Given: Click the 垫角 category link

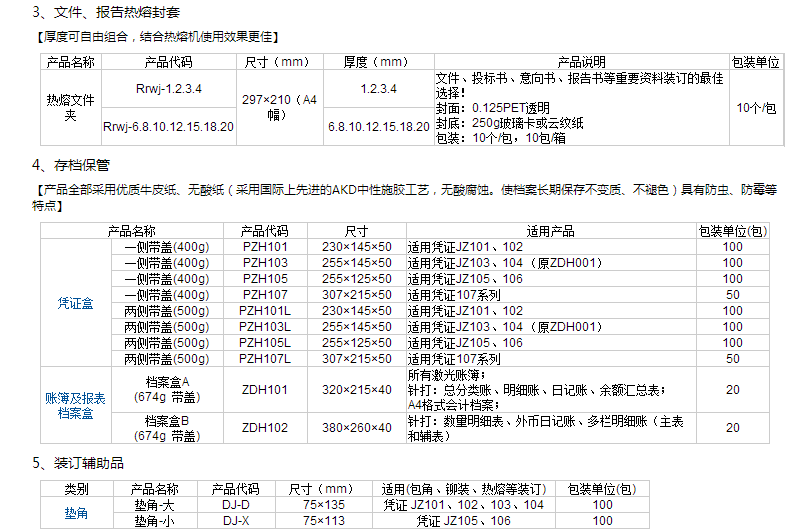Looking at the screenshot, I should [x=76, y=513].
